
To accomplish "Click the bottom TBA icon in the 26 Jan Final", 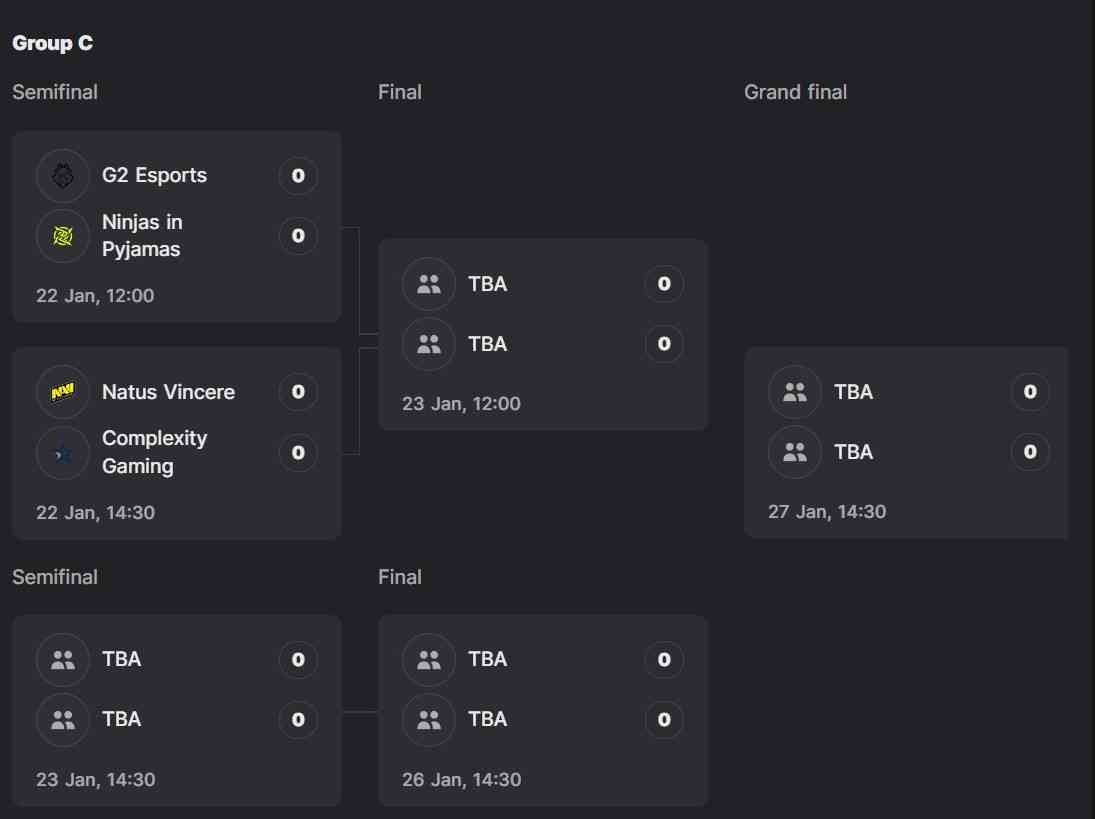I will (x=428, y=719).
